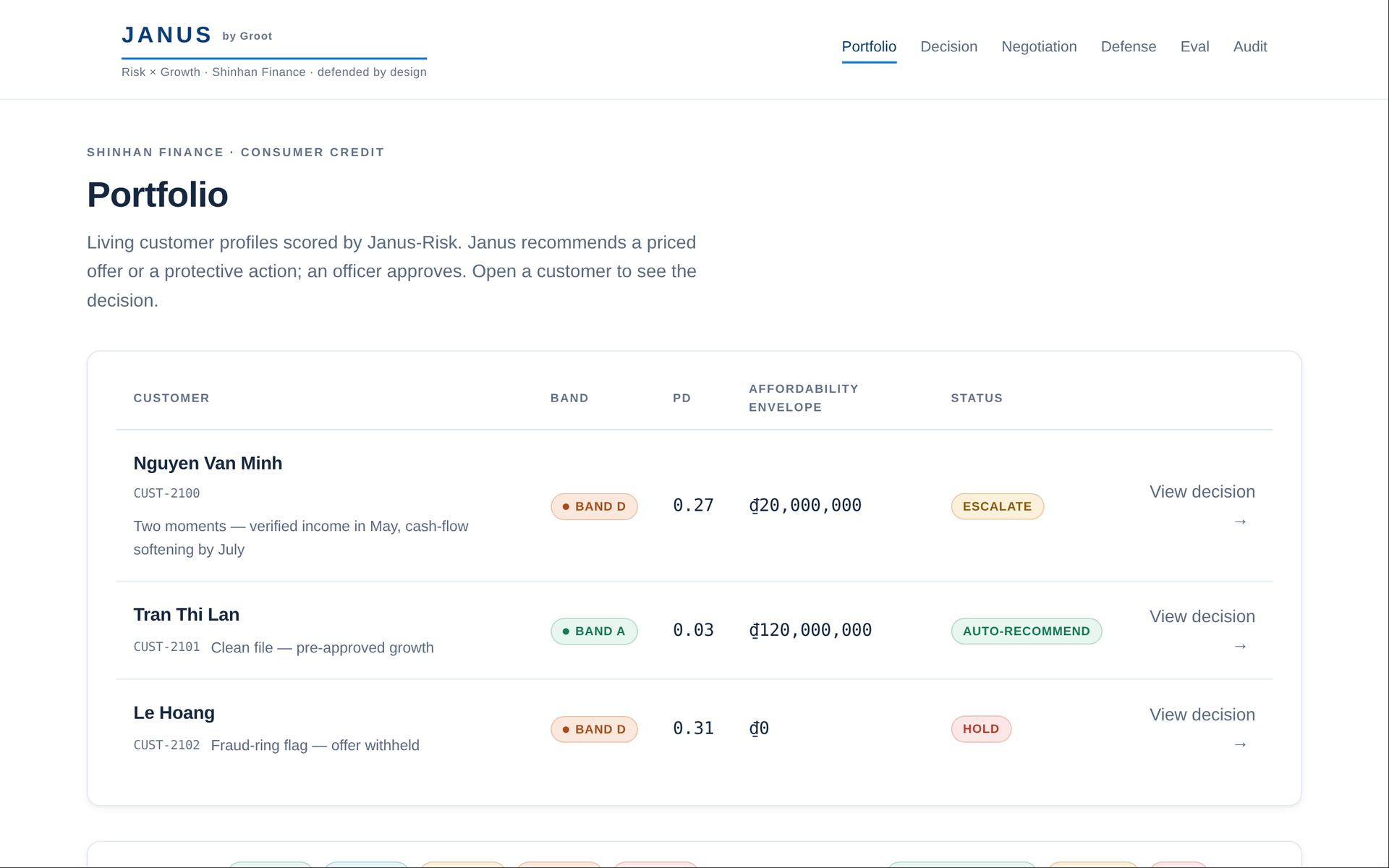The width and height of the screenshot is (1389, 868).
Task: Click the Band A dot for Tran Thi Lan
Action: pyautogui.click(x=566, y=631)
